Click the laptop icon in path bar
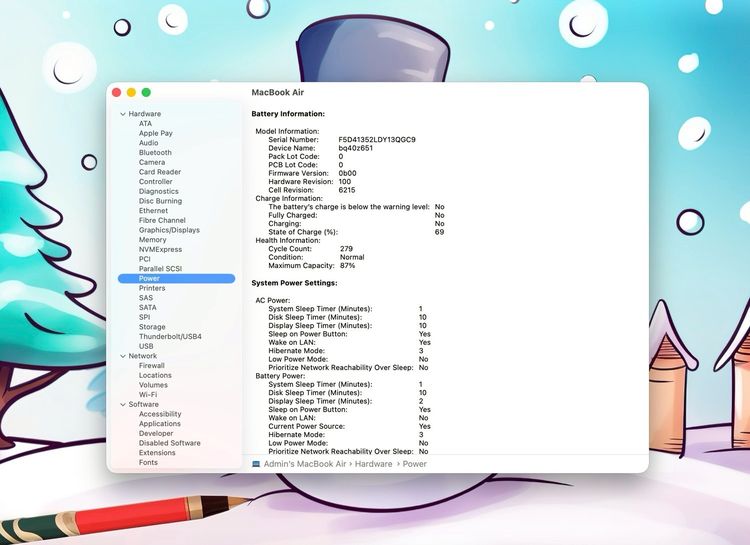The height and width of the screenshot is (545, 750). [256, 464]
